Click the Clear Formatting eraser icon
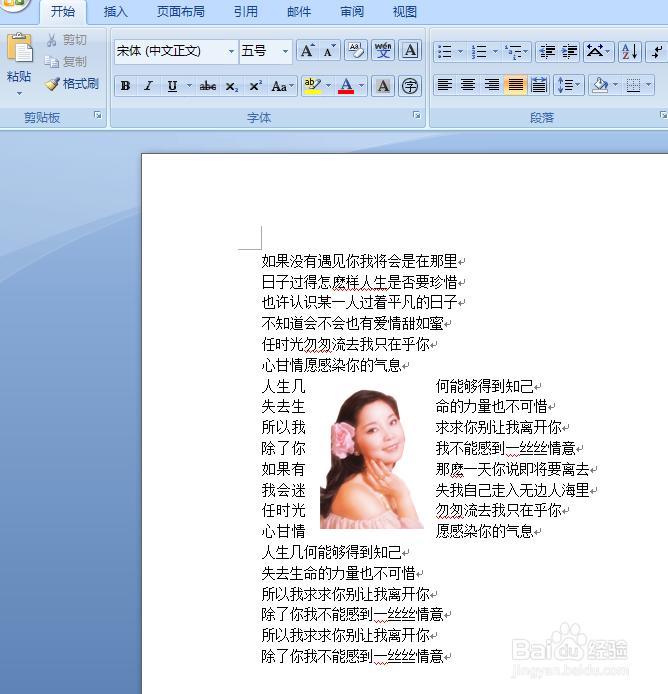The width and height of the screenshot is (668, 694). pyautogui.click(x=356, y=51)
